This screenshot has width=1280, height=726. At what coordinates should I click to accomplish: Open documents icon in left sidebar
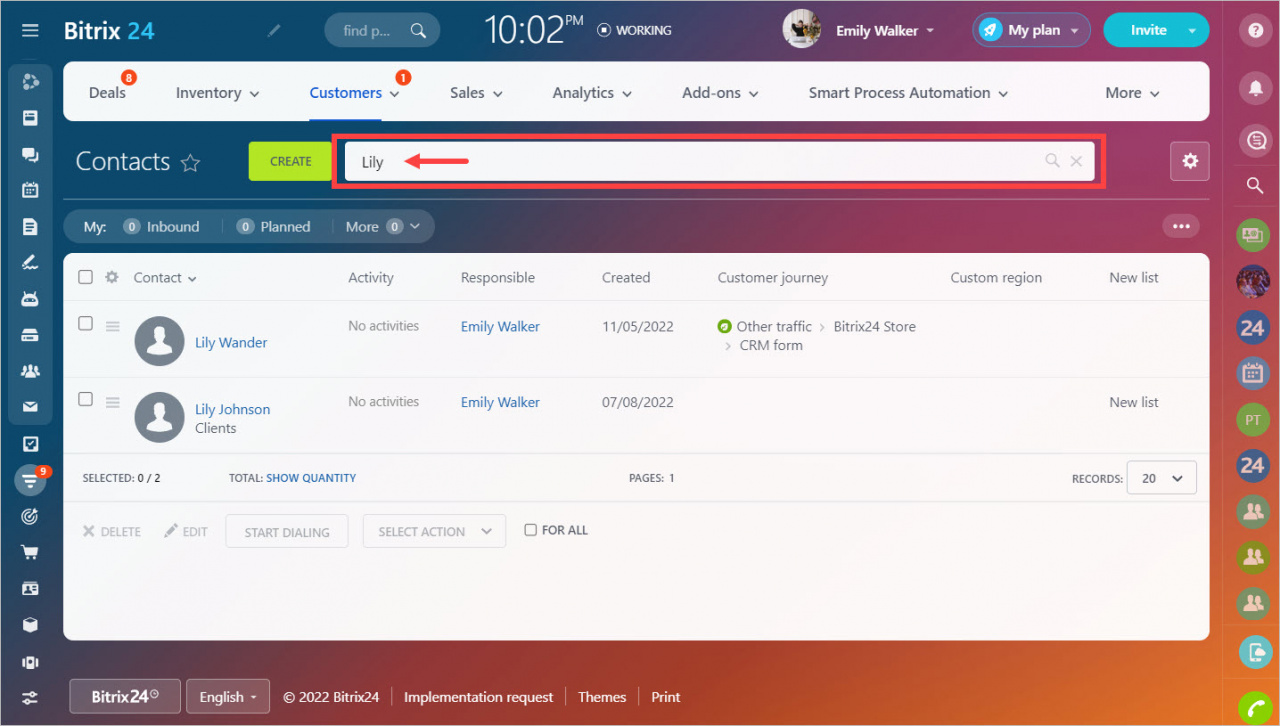(30, 226)
